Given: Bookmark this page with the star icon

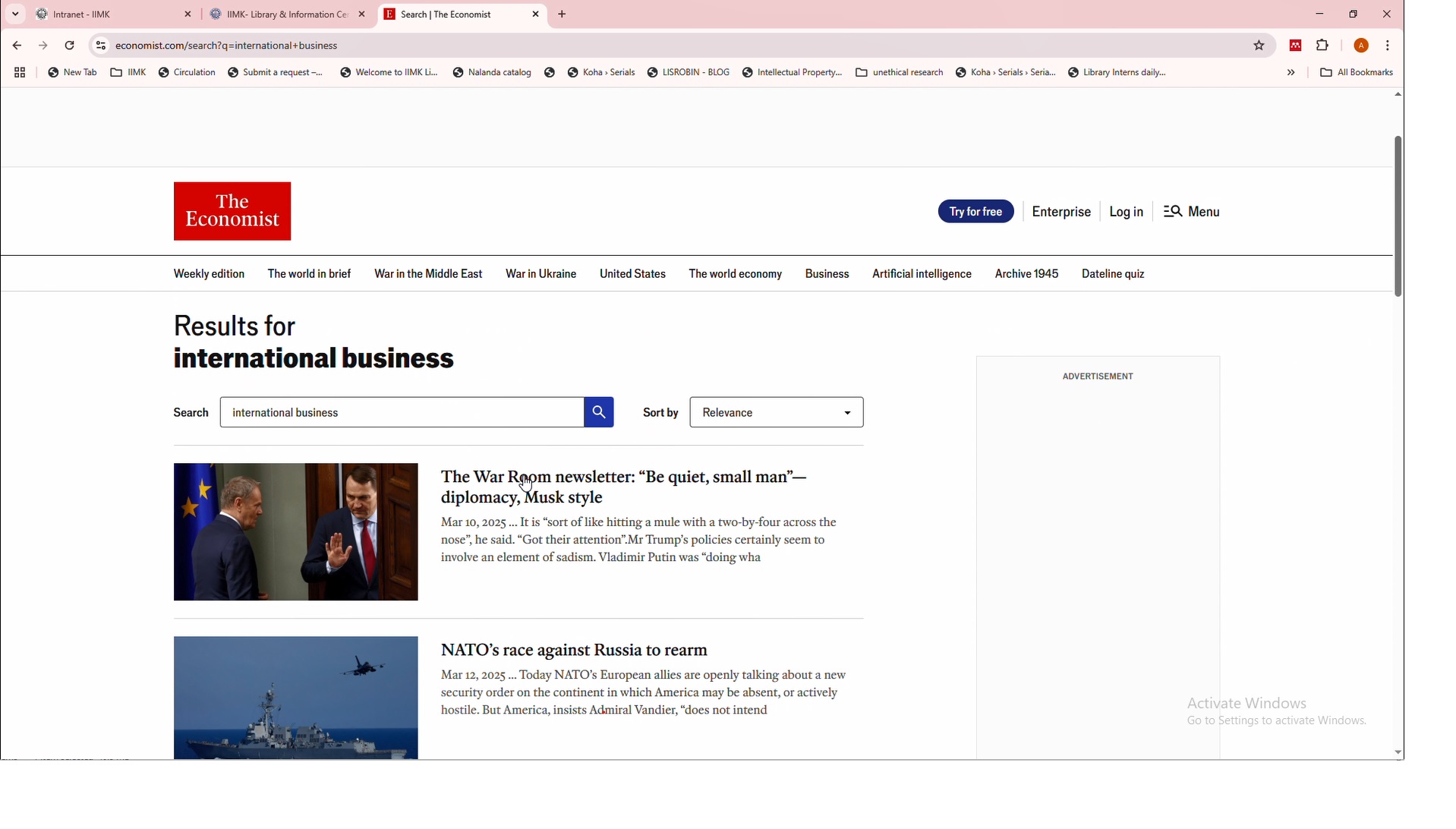Looking at the screenshot, I should coord(1259,46).
